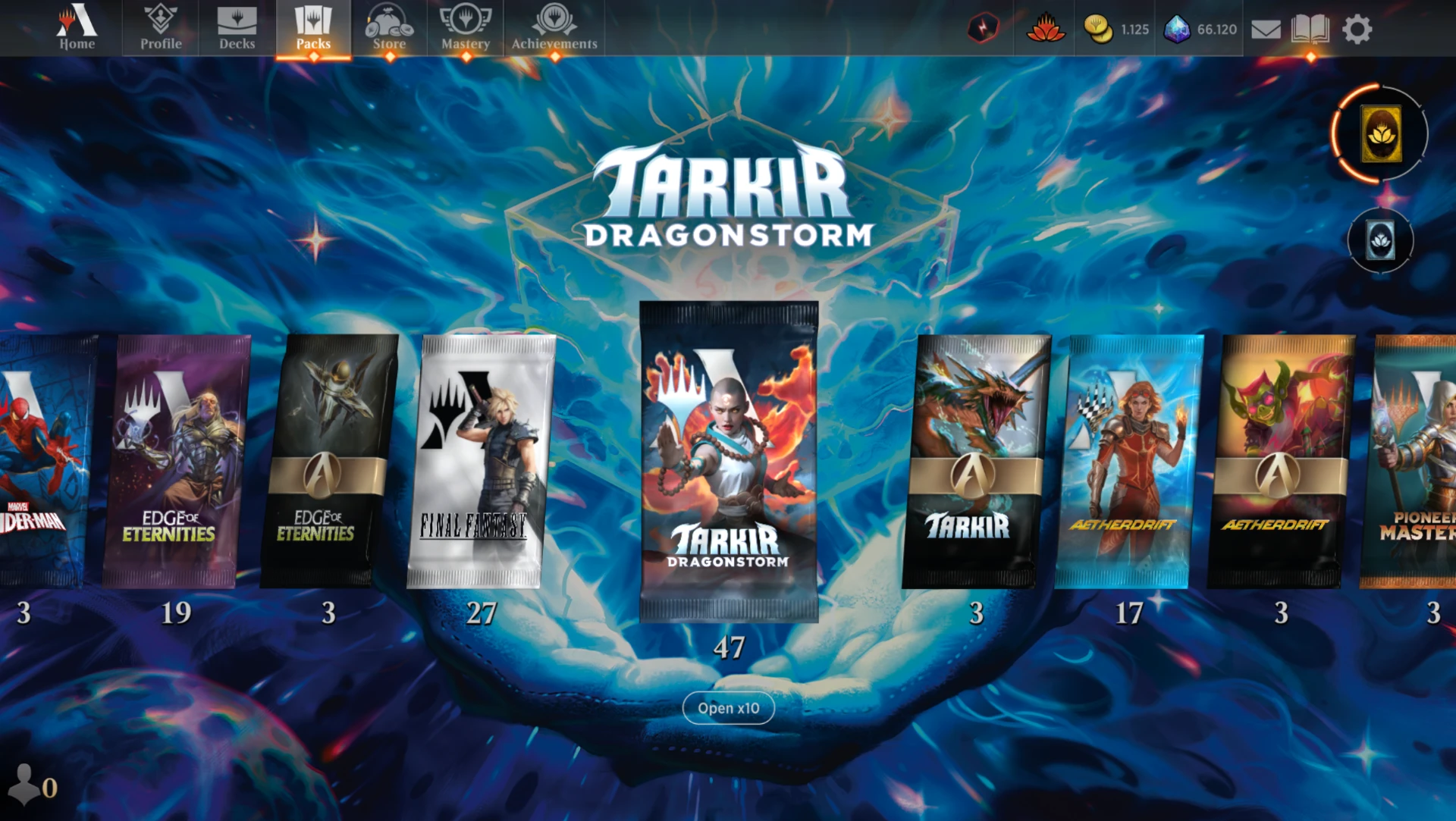The width and height of the screenshot is (1456, 821).
Task: Click the 17 count under Aetherdrift
Action: coord(1129,613)
